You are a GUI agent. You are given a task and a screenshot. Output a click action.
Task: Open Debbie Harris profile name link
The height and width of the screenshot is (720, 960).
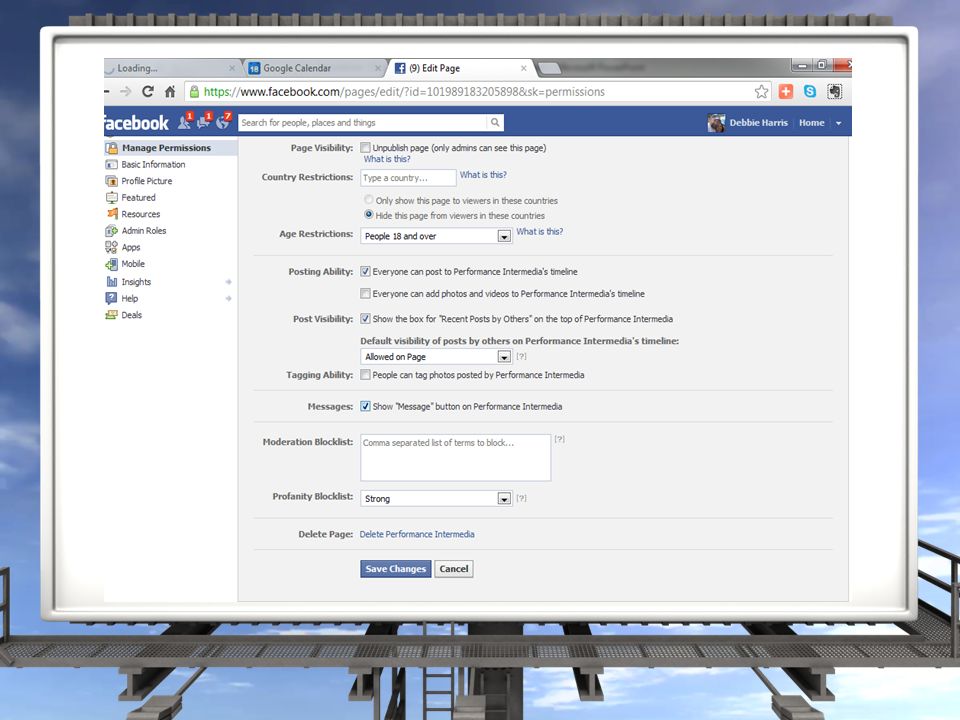tap(759, 122)
